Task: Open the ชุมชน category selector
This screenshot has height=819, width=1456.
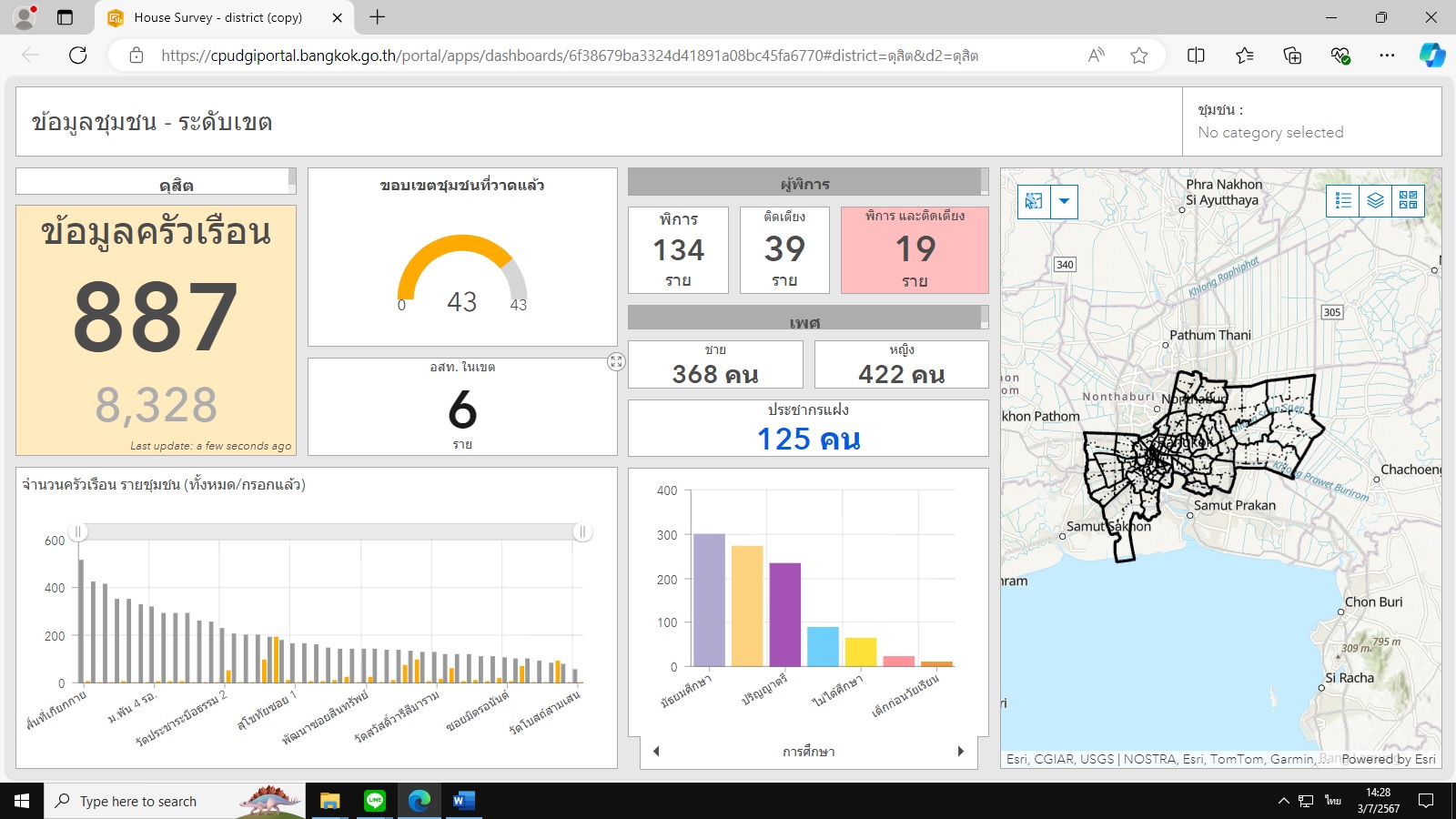Action: click(1310, 122)
